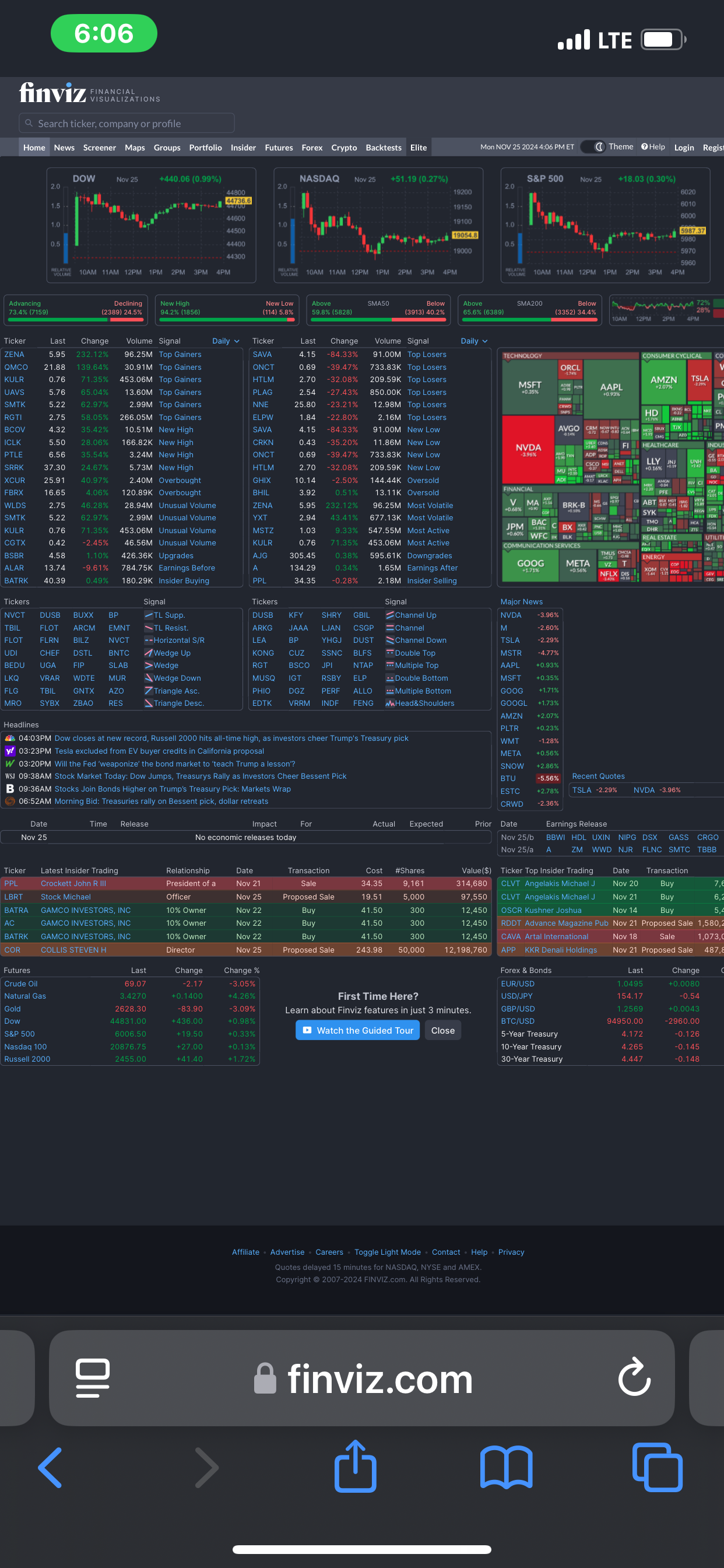The height and width of the screenshot is (1568, 724).
Task: Open the Dow closes at new record headline
Action: (x=231, y=738)
